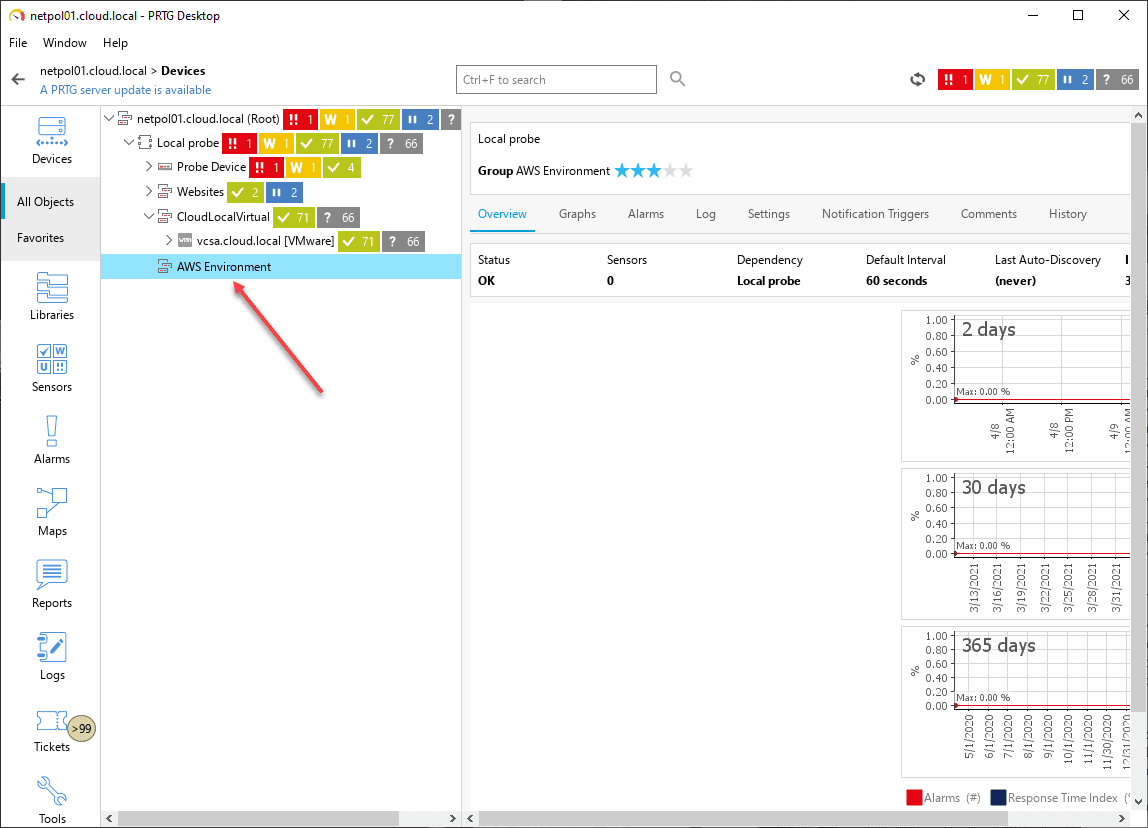Open the Devices sidebar icon
Image resolution: width=1148 pixels, height=828 pixels.
[51, 141]
